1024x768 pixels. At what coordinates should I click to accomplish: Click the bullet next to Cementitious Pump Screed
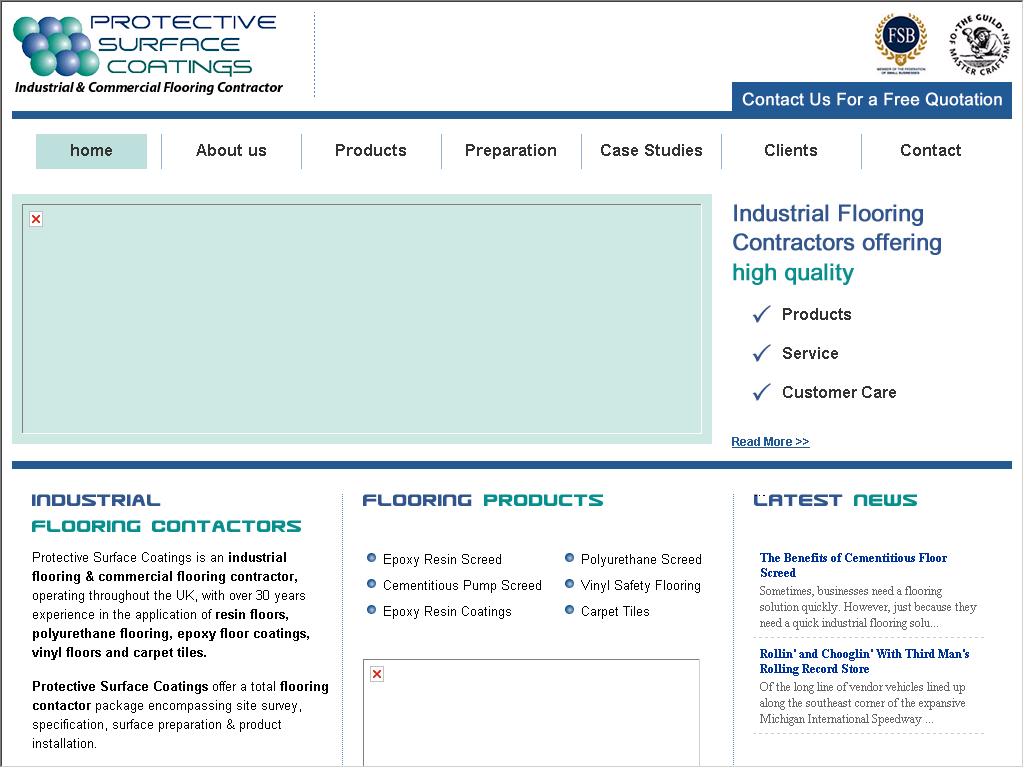tap(371, 584)
